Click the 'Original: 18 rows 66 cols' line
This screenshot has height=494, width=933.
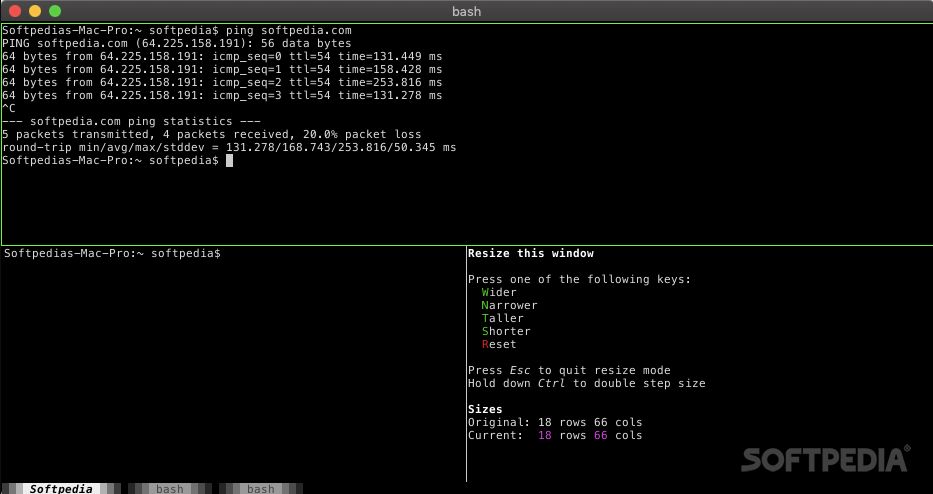coord(555,423)
